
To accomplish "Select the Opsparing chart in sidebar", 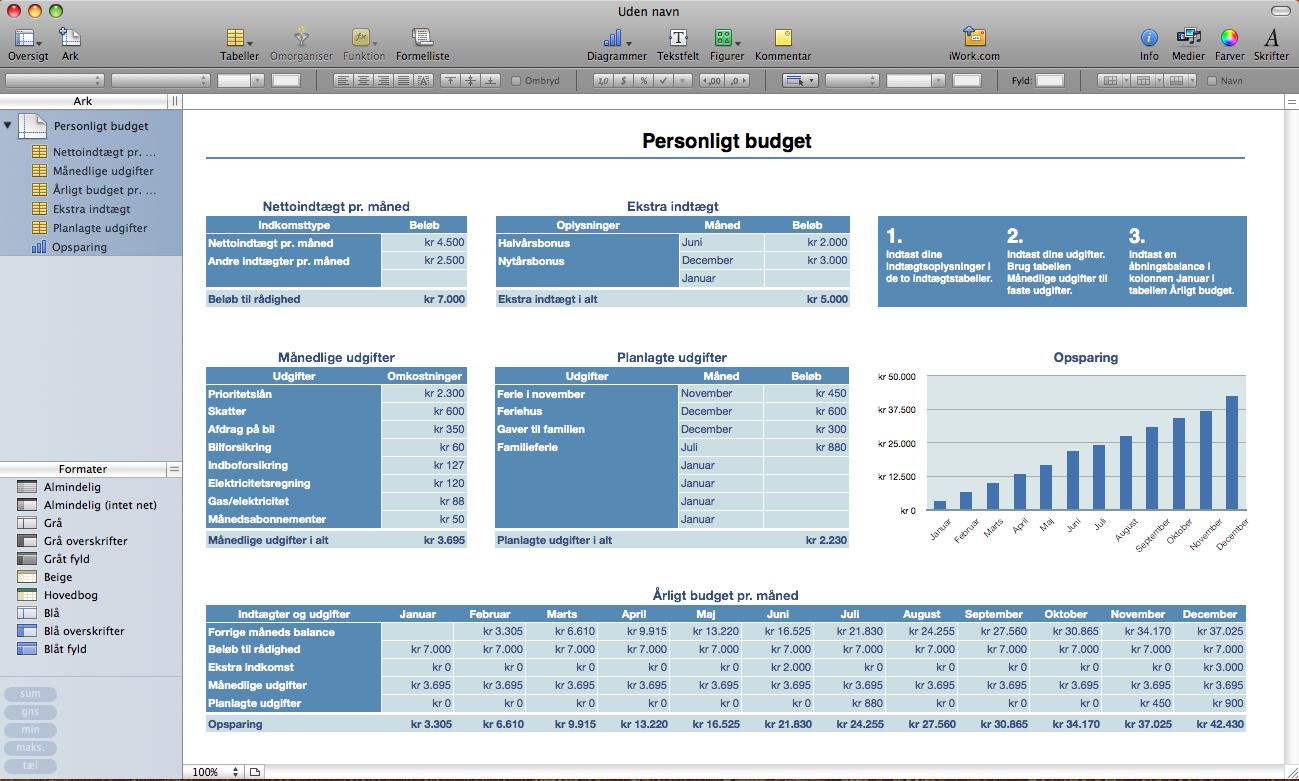I will pos(79,247).
